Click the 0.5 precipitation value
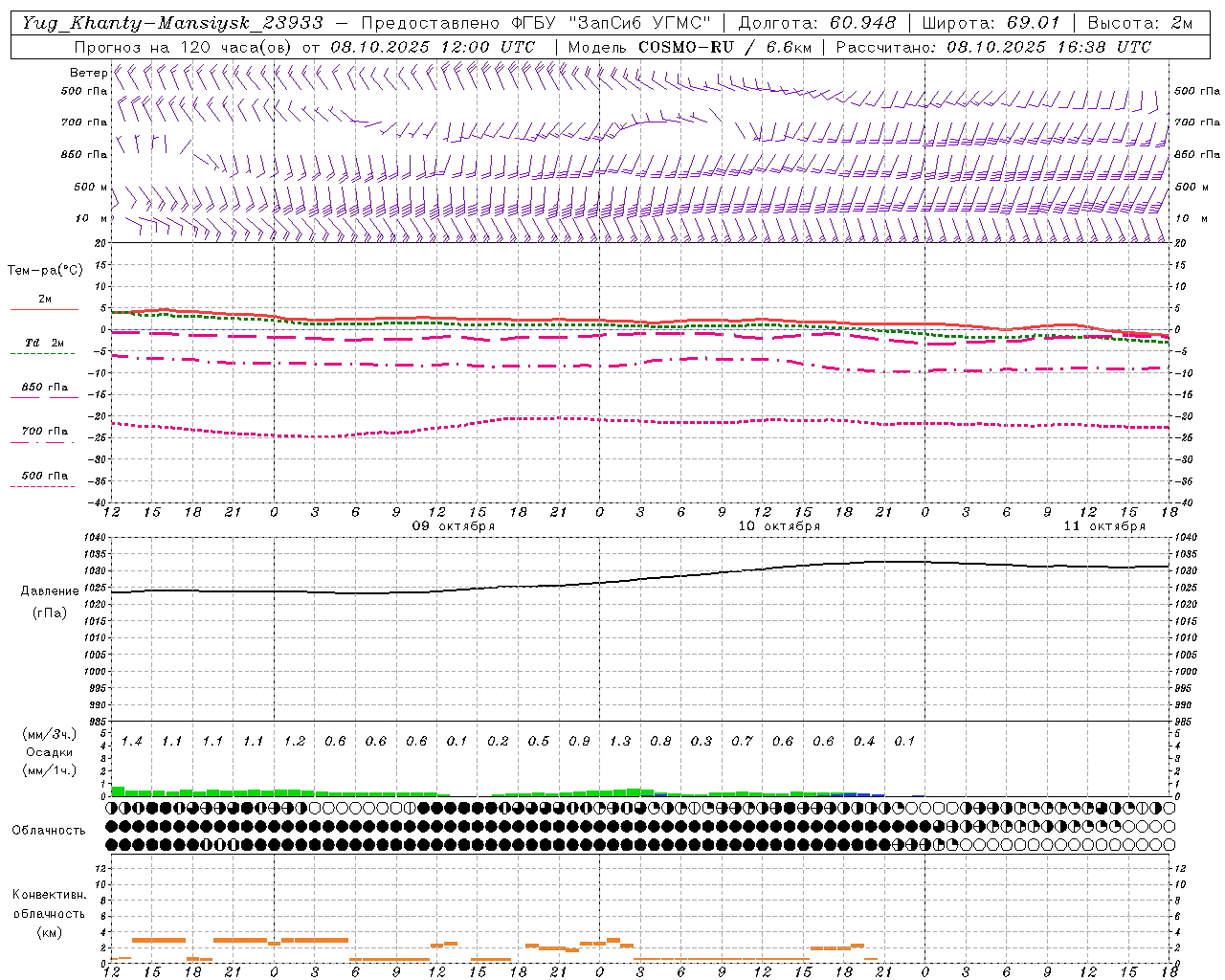This screenshot has width=1225, height=980. tap(539, 742)
